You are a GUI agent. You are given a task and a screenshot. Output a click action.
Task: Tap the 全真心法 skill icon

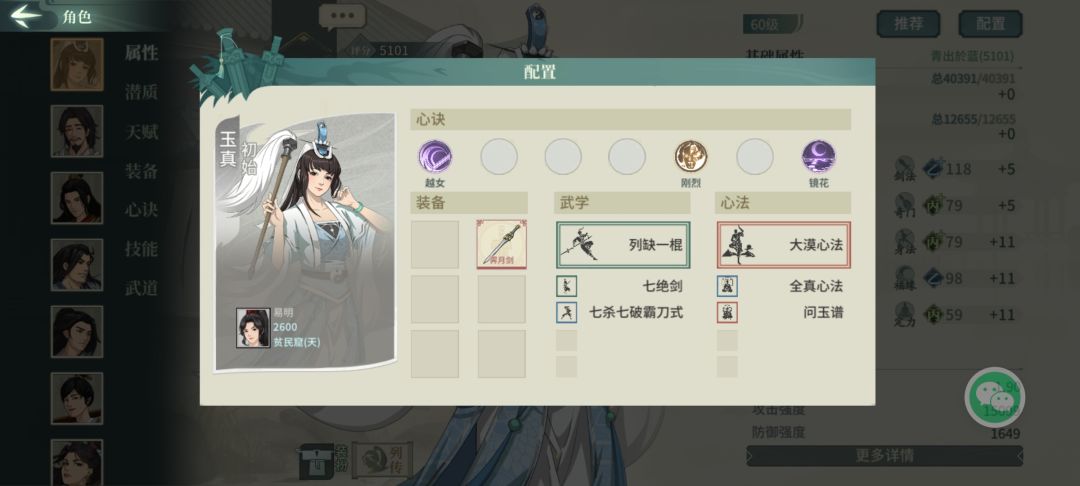tap(727, 286)
